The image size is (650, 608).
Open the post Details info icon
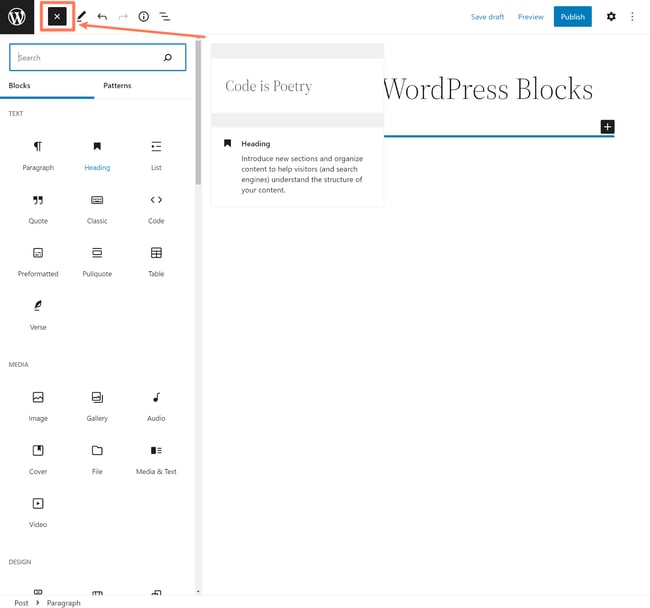(143, 17)
